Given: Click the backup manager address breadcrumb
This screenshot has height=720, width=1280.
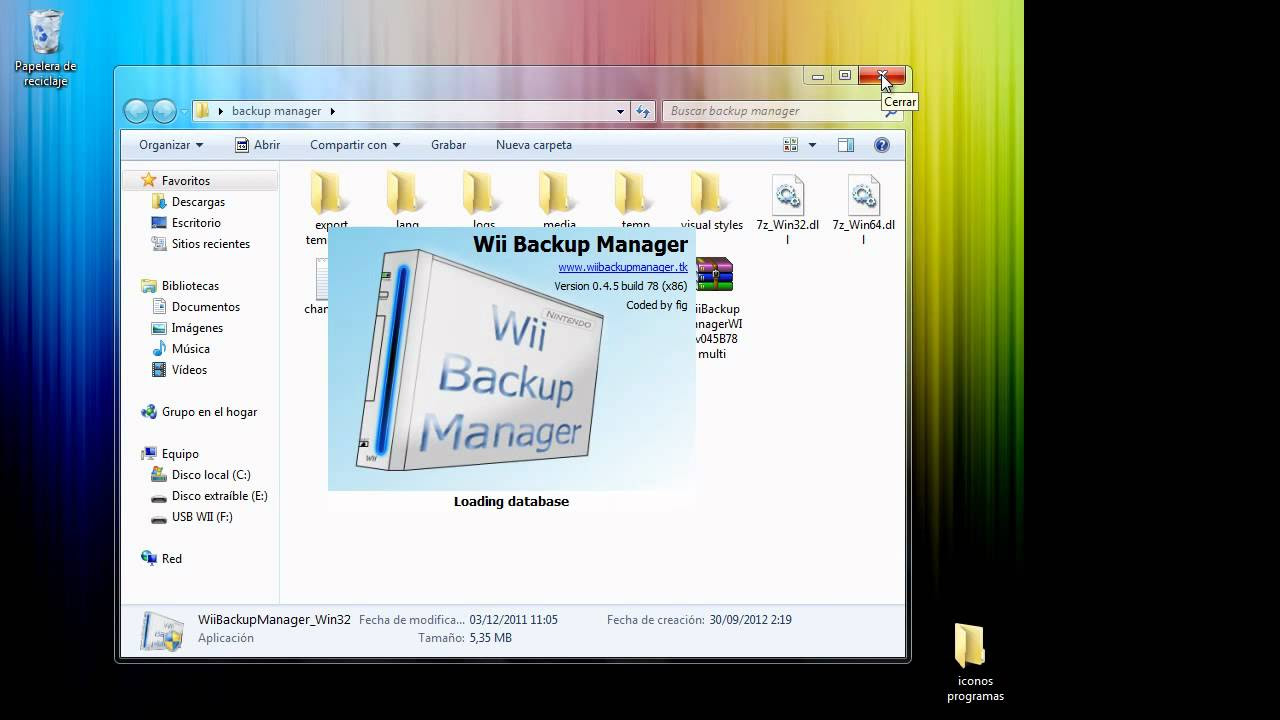Looking at the screenshot, I should (x=276, y=111).
